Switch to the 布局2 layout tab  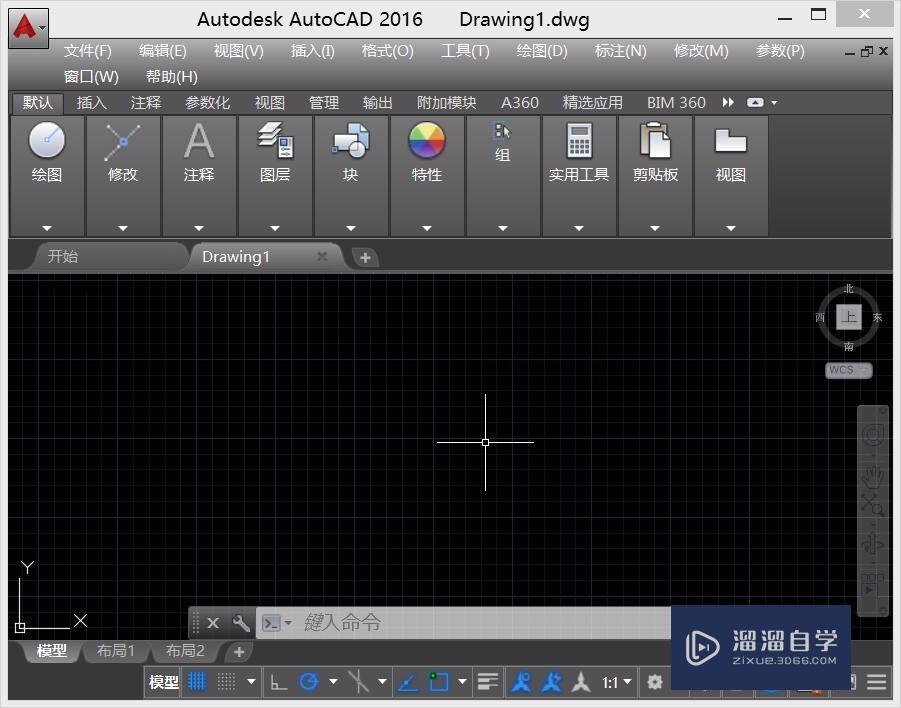coord(185,651)
